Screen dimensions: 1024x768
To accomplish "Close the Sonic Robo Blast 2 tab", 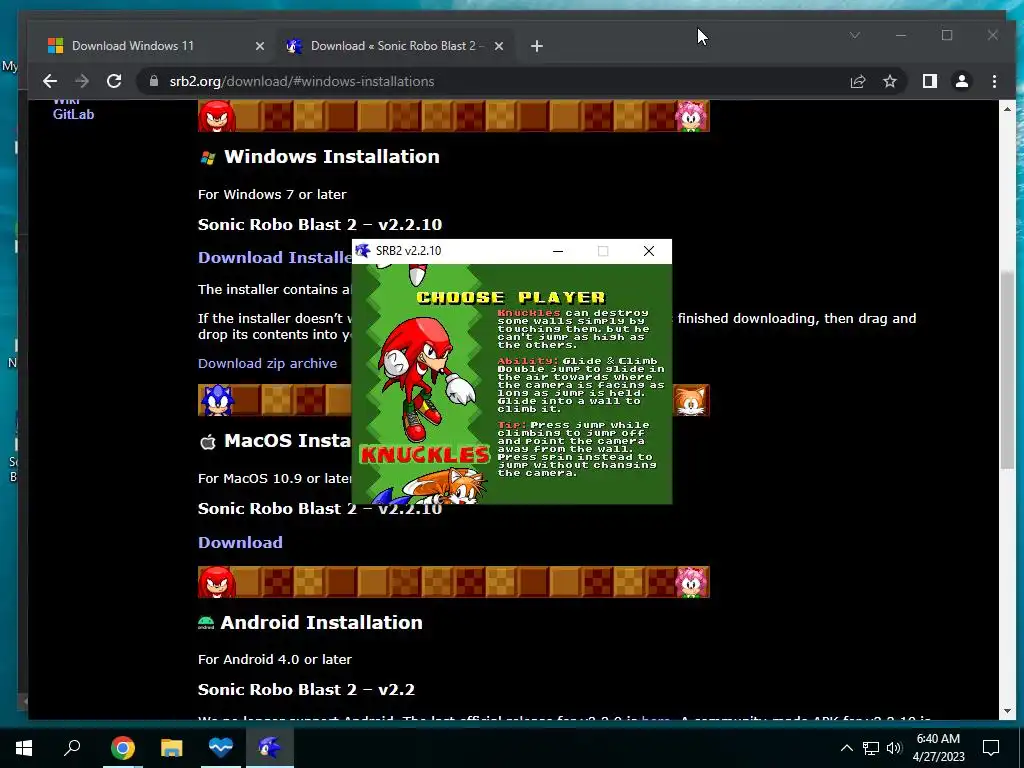I will click(x=498, y=46).
